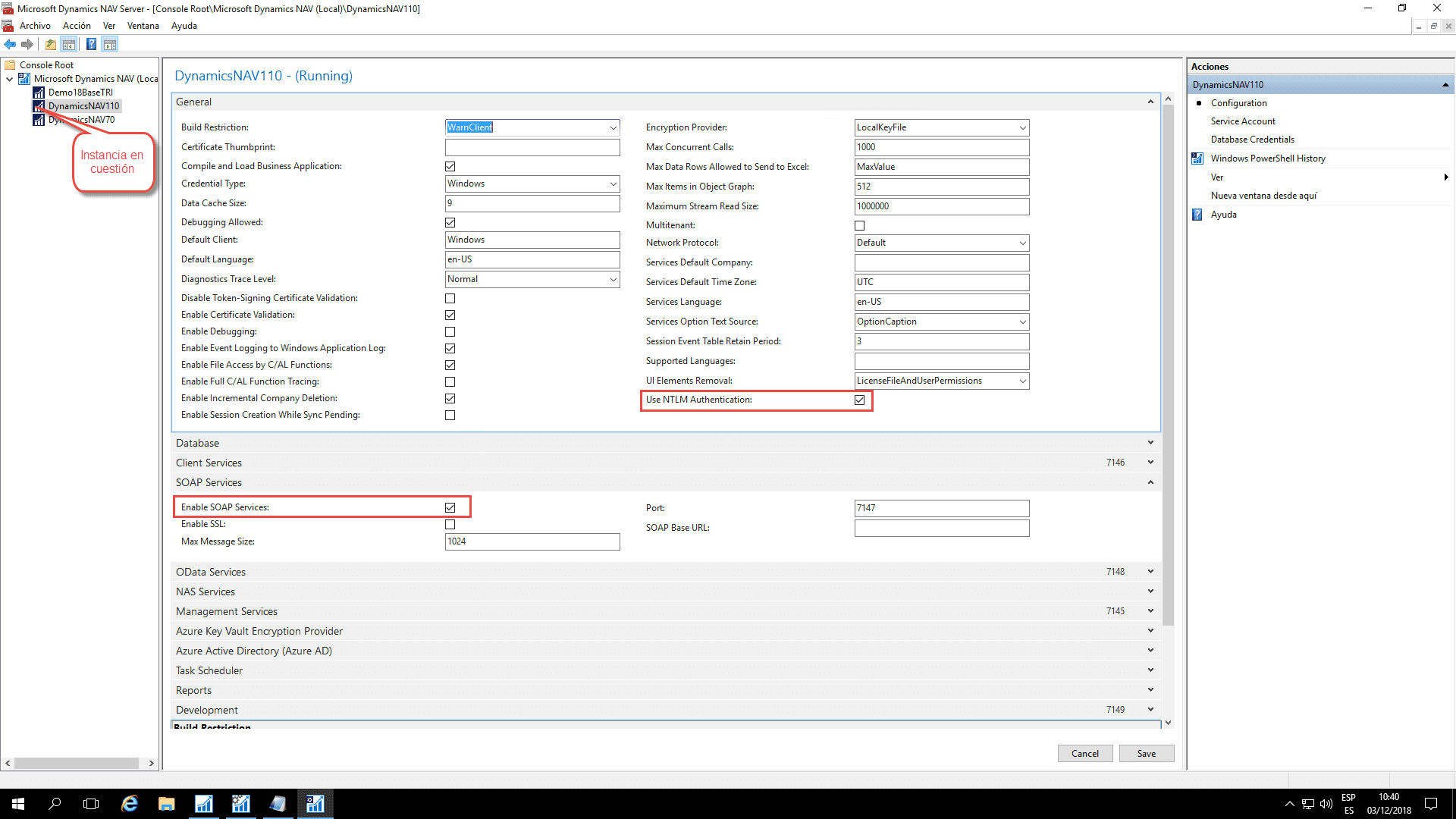Uncheck Use NTLM Authentication
Viewport: 1456px width, 819px height.
pyautogui.click(x=860, y=400)
